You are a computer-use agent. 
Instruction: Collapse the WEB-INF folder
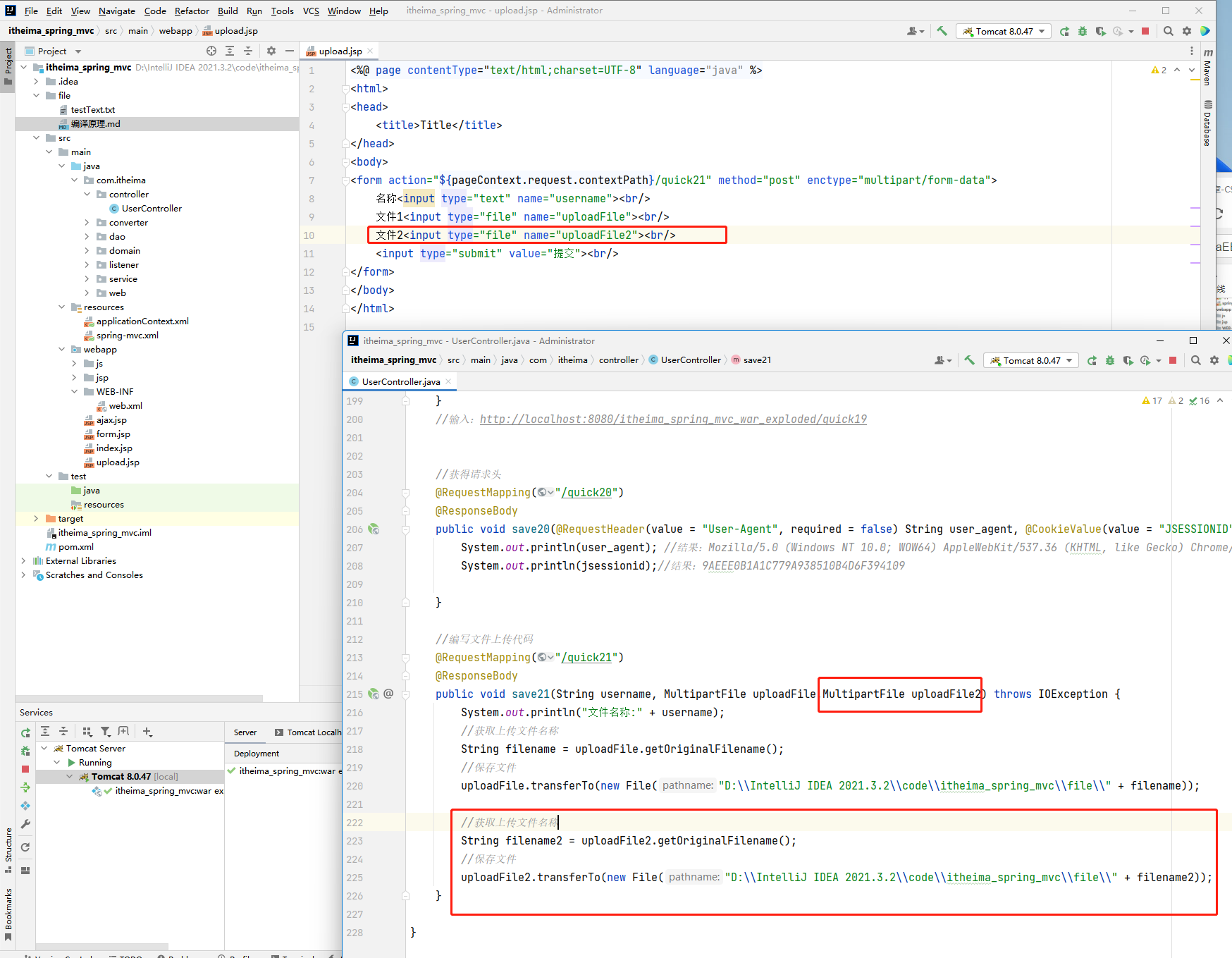(x=75, y=392)
